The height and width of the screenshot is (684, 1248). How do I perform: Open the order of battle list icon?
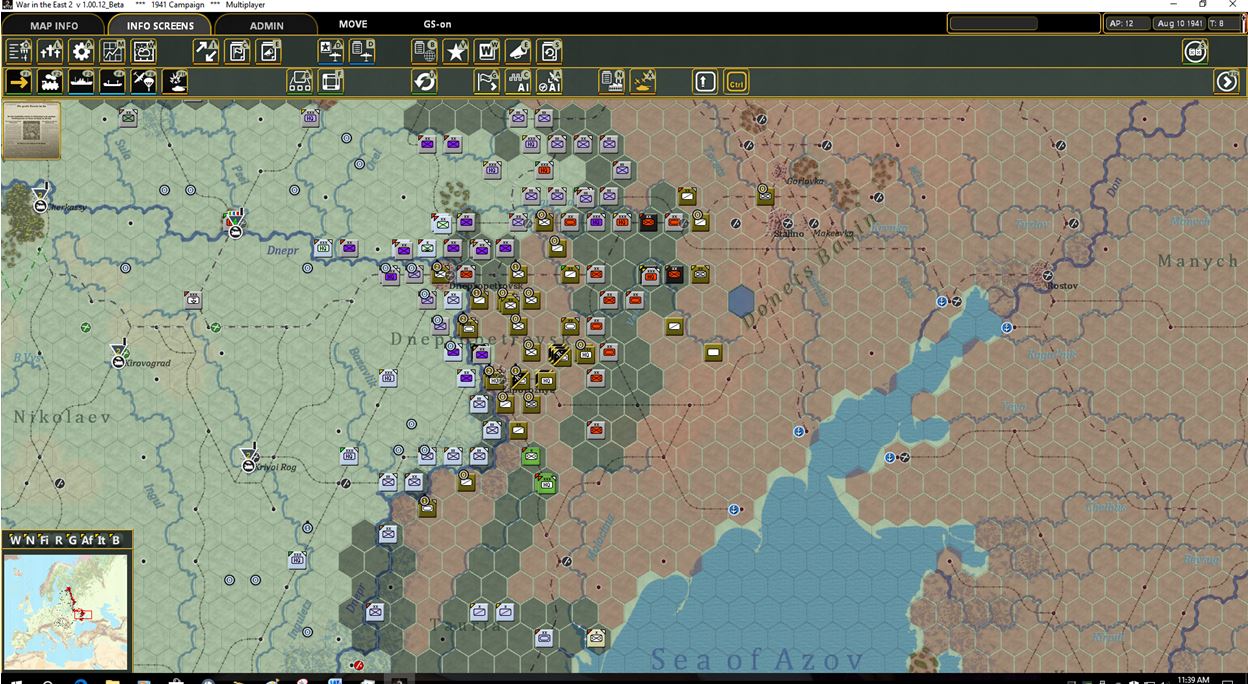click(19, 51)
